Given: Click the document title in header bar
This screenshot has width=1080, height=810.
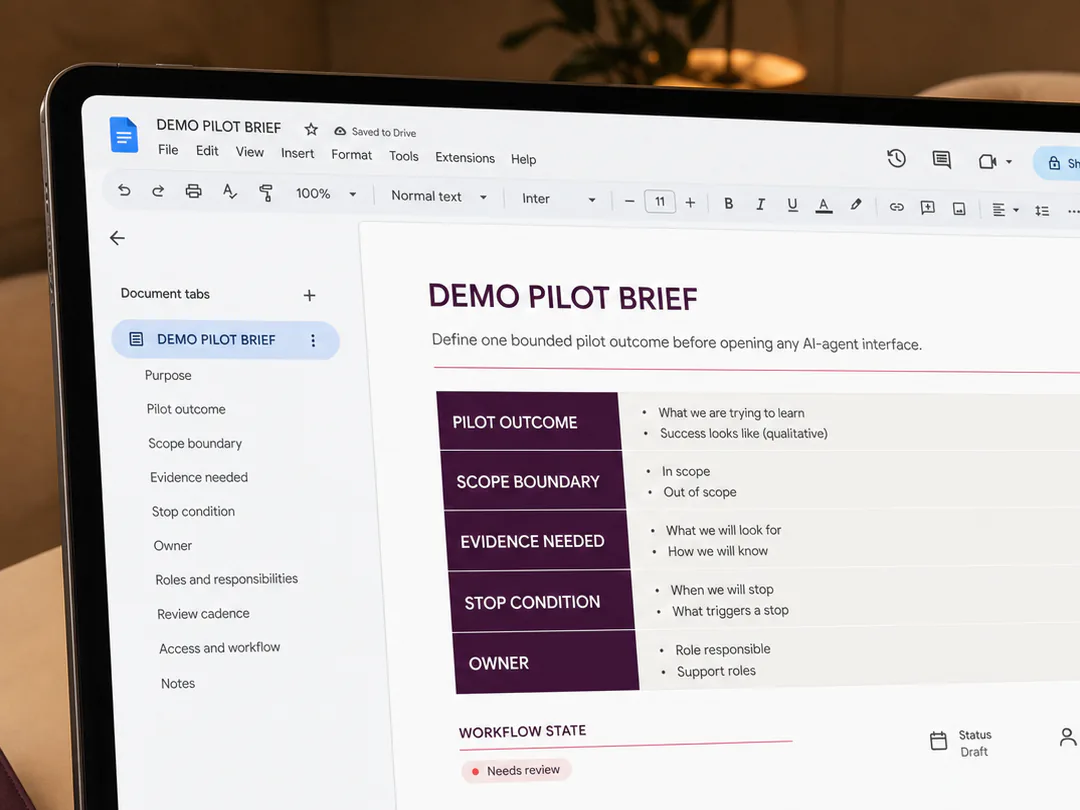Looking at the screenshot, I should pos(218,126).
